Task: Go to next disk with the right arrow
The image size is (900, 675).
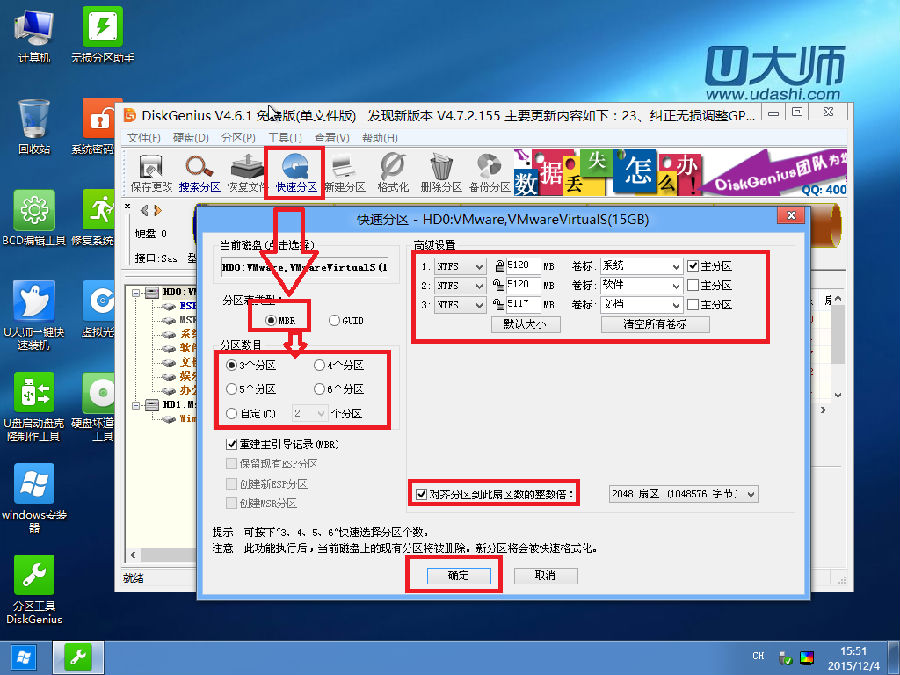Action: pyautogui.click(x=158, y=211)
